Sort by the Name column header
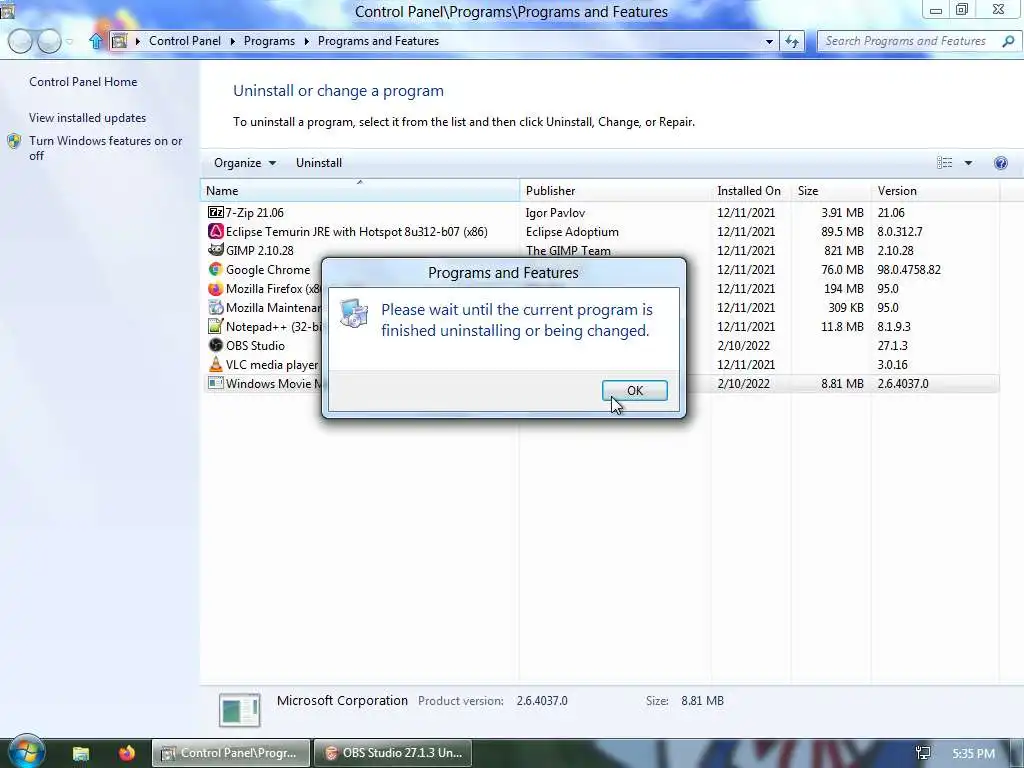The width and height of the screenshot is (1024, 768). pyautogui.click(x=360, y=191)
